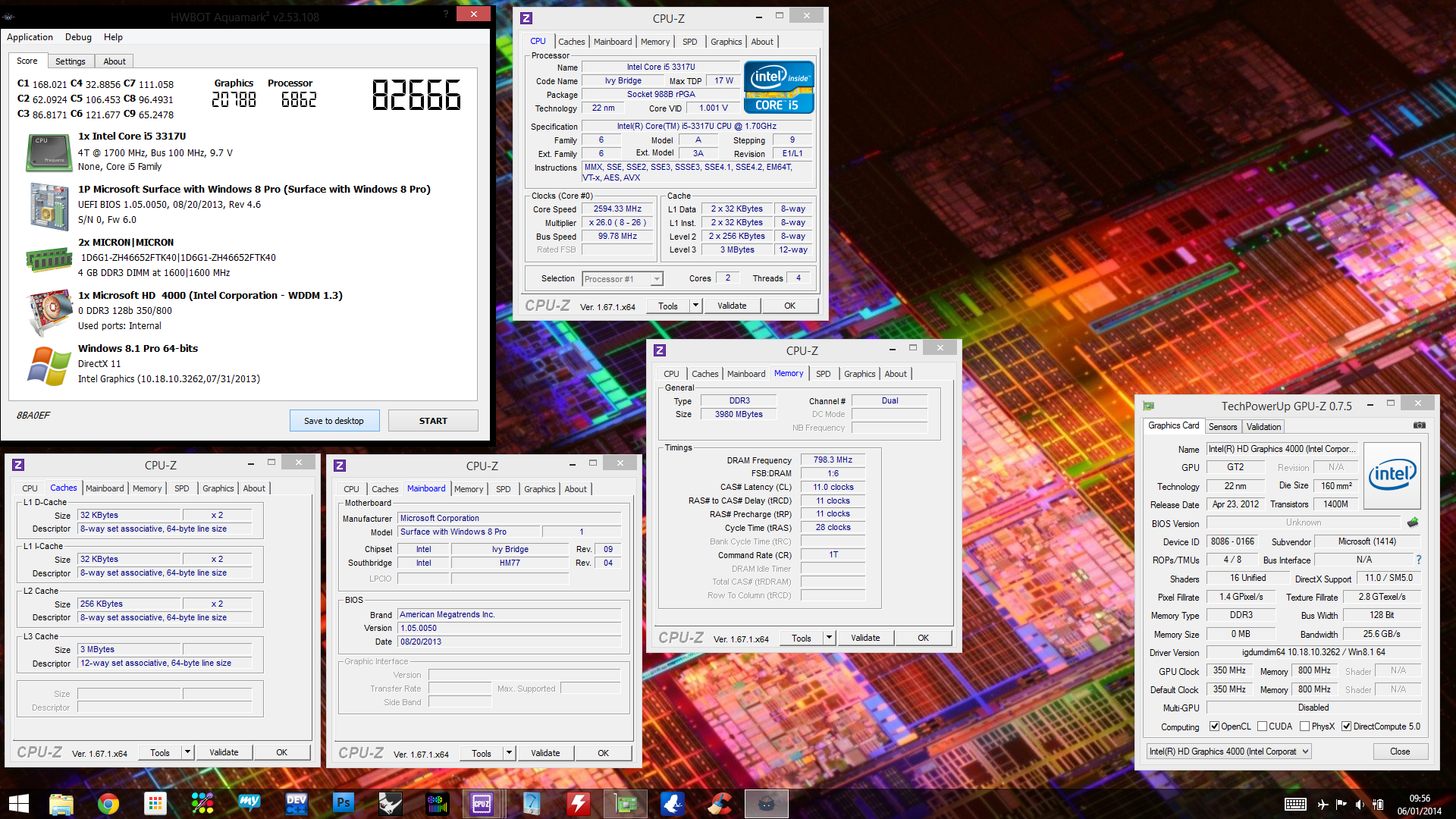Click Aquamark memory stick hardware icon
Image resolution: width=1456 pixels, height=819 pixels.
click(x=49, y=259)
